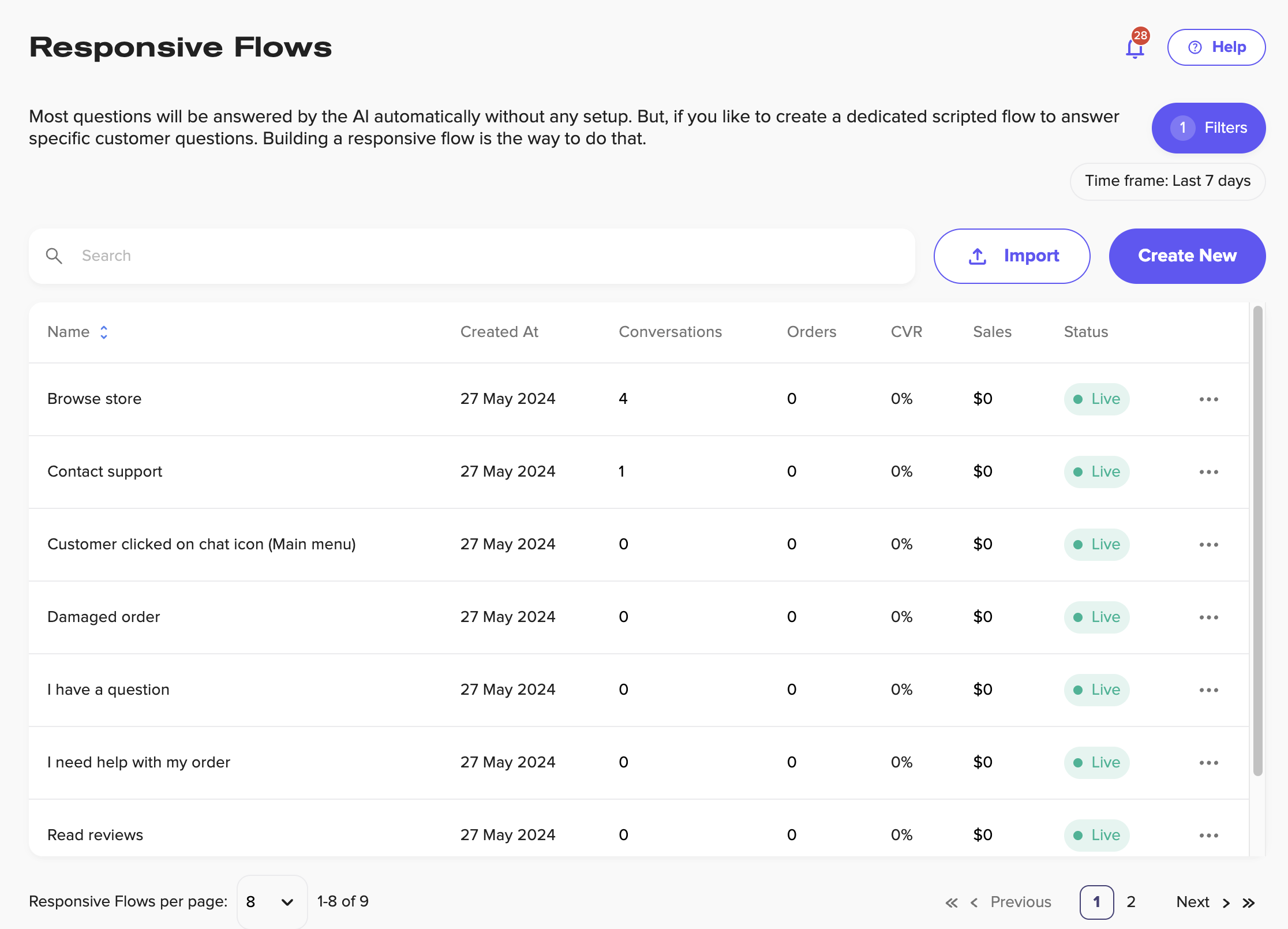Jump to first page double-chevron icon
Image resolution: width=1288 pixels, height=929 pixels.
(x=952, y=902)
